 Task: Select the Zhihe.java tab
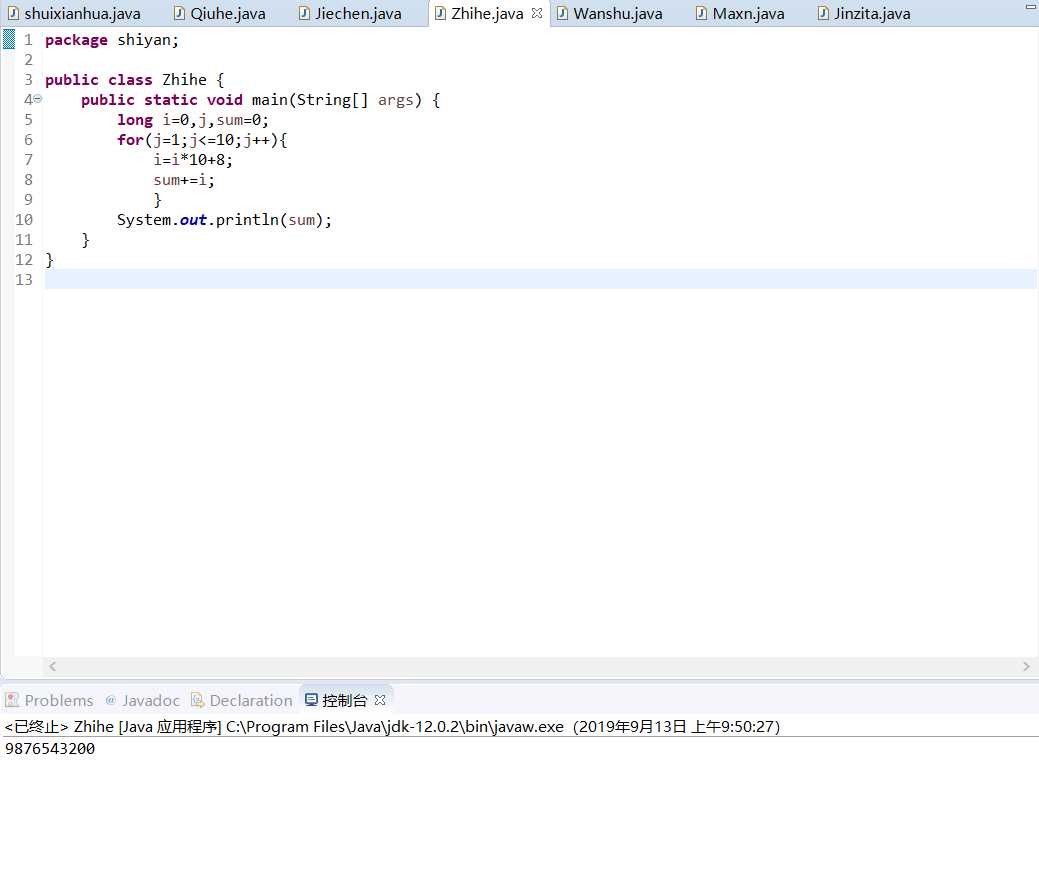point(487,13)
